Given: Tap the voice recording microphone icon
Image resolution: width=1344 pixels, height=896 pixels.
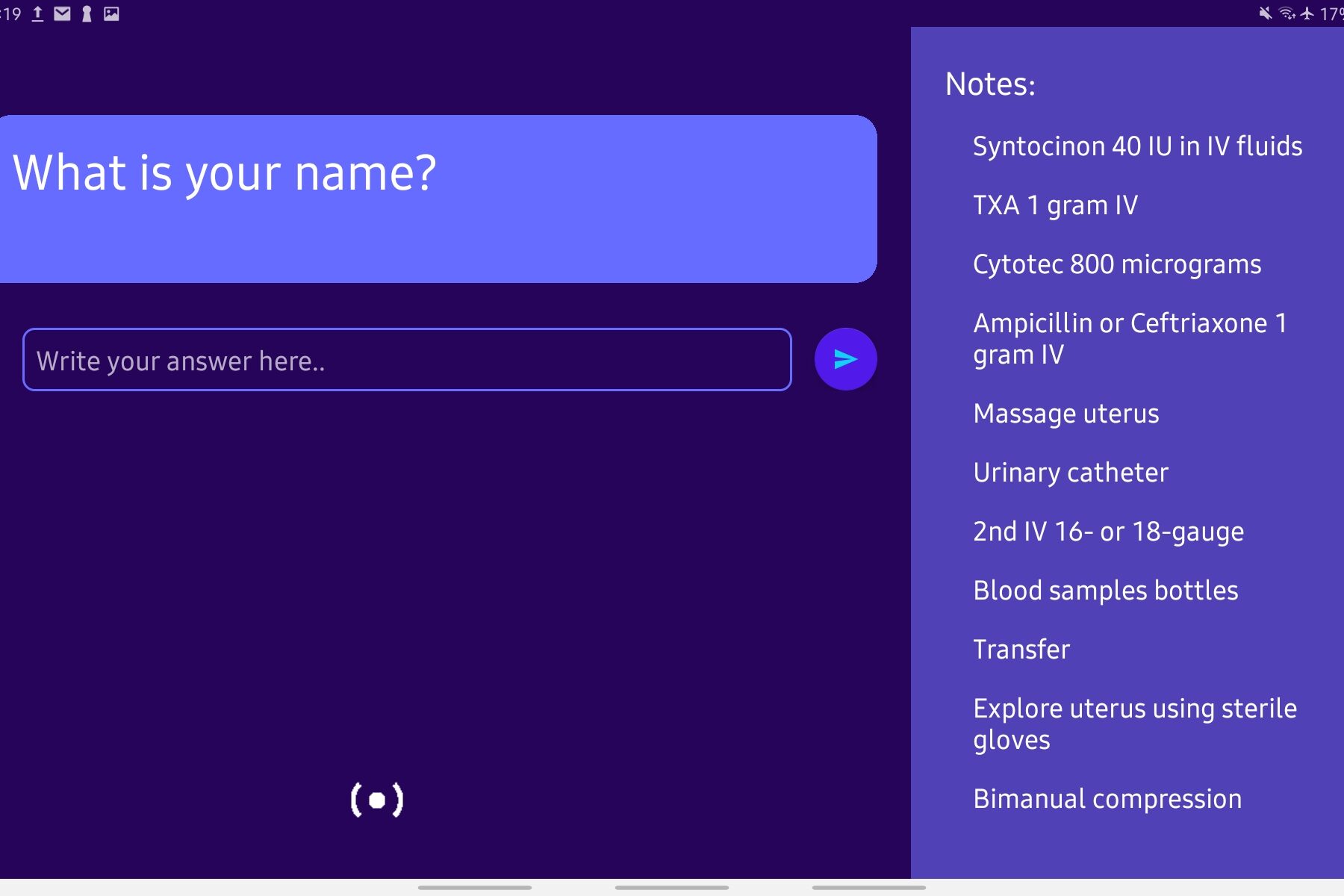Looking at the screenshot, I should tap(377, 800).
